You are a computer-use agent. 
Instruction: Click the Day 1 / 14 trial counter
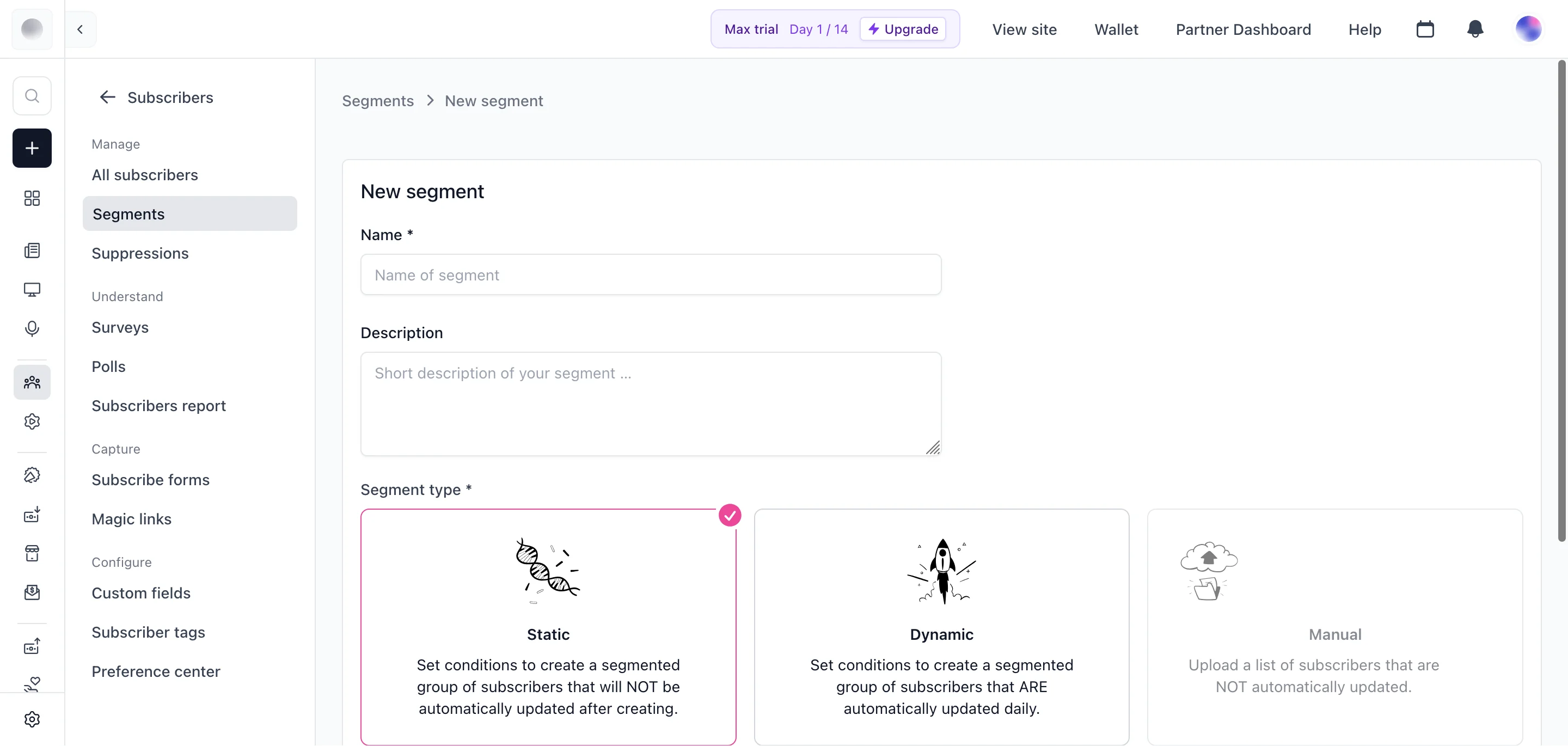[x=818, y=29]
